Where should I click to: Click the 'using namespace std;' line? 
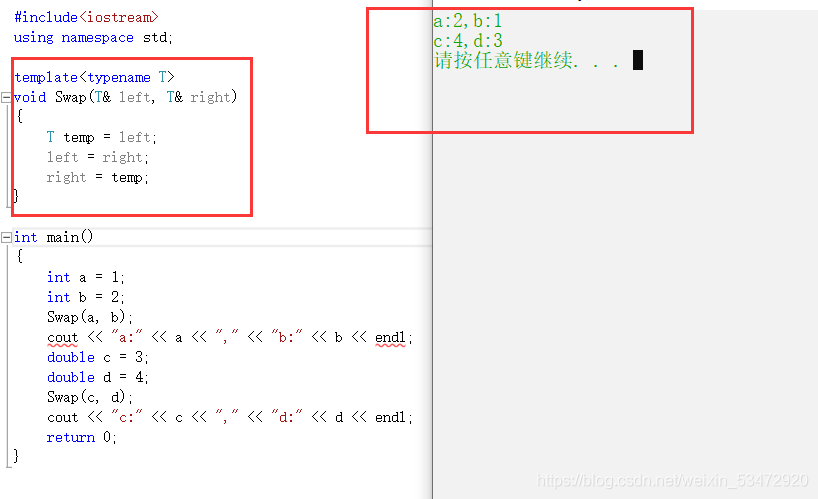(x=93, y=38)
